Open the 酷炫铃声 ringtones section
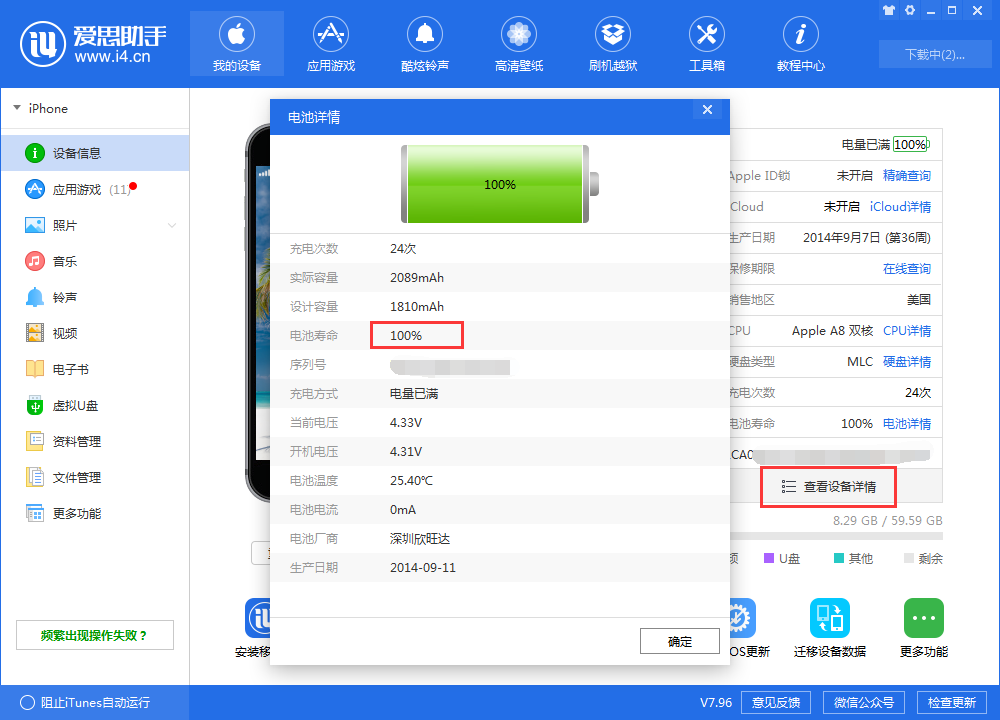1000x720 pixels. (424, 43)
